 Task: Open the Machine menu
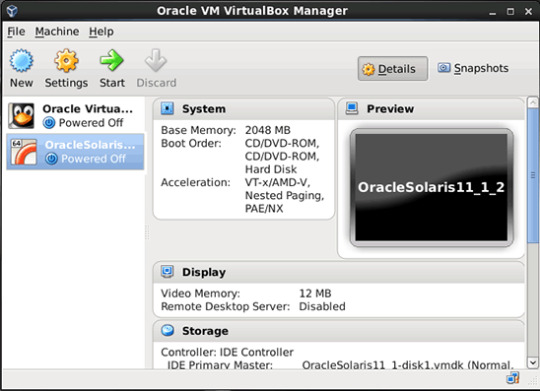(x=57, y=32)
